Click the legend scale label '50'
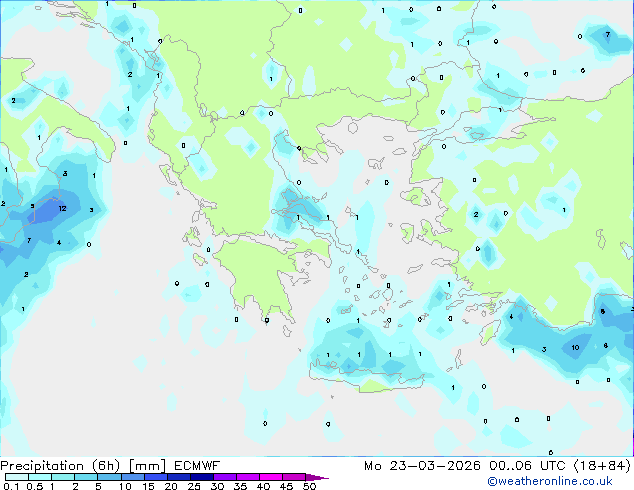The width and height of the screenshot is (634, 490). click(309, 486)
